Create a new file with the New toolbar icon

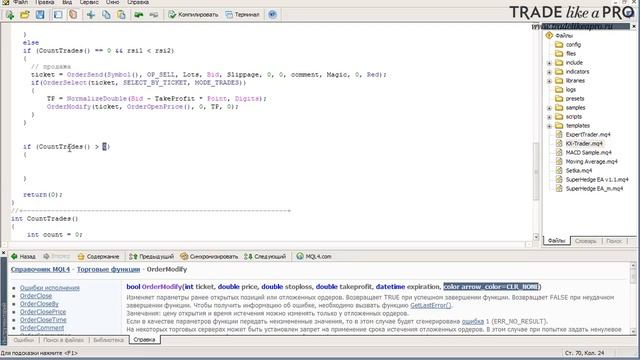pos(10,15)
